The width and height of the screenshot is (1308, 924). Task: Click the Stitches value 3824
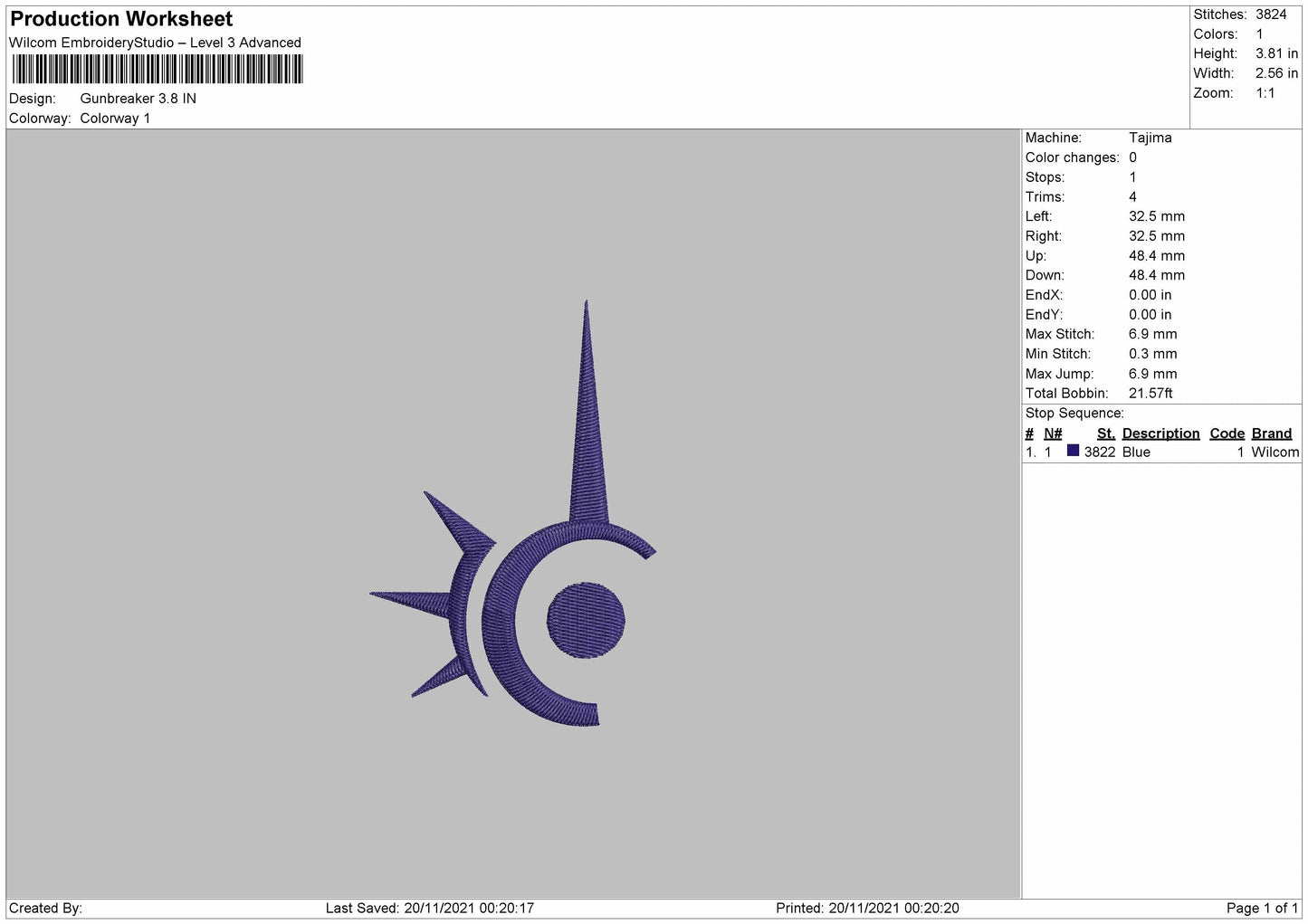click(1271, 14)
